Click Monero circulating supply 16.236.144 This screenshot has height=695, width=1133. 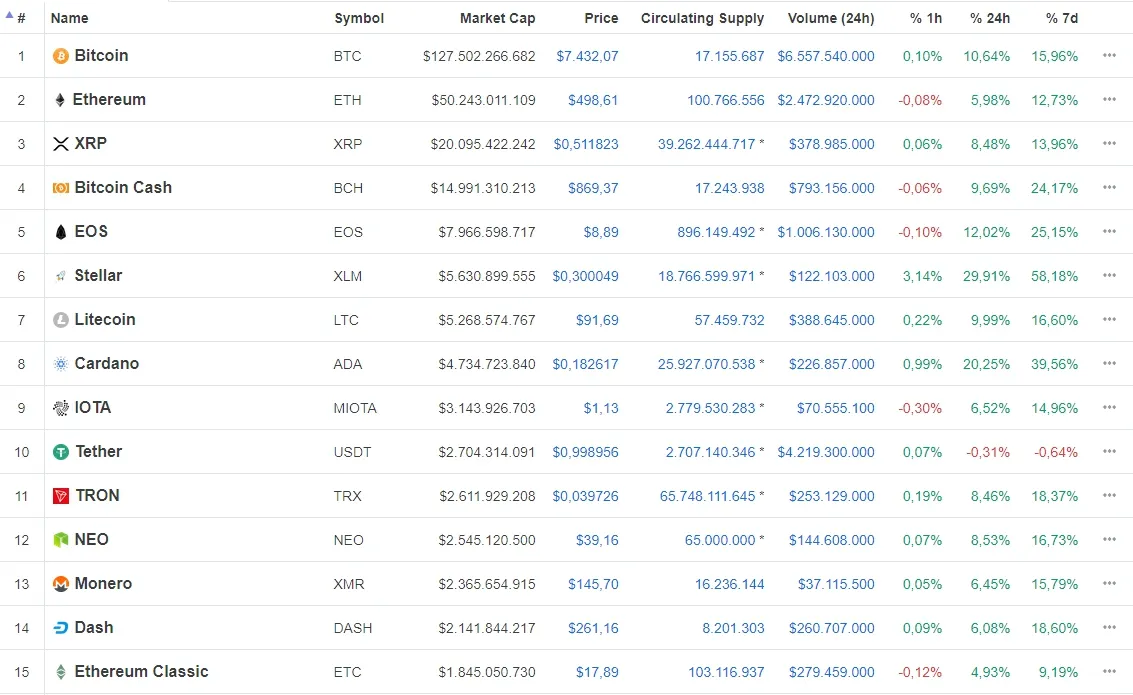tap(730, 584)
